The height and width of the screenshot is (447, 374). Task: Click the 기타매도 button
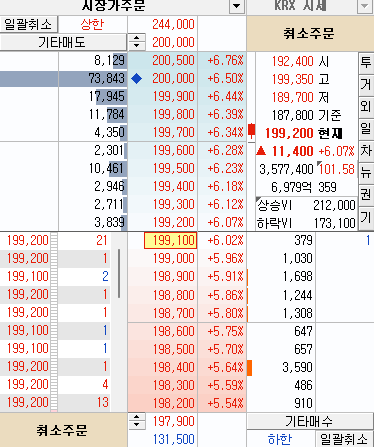[x=63, y=42]
